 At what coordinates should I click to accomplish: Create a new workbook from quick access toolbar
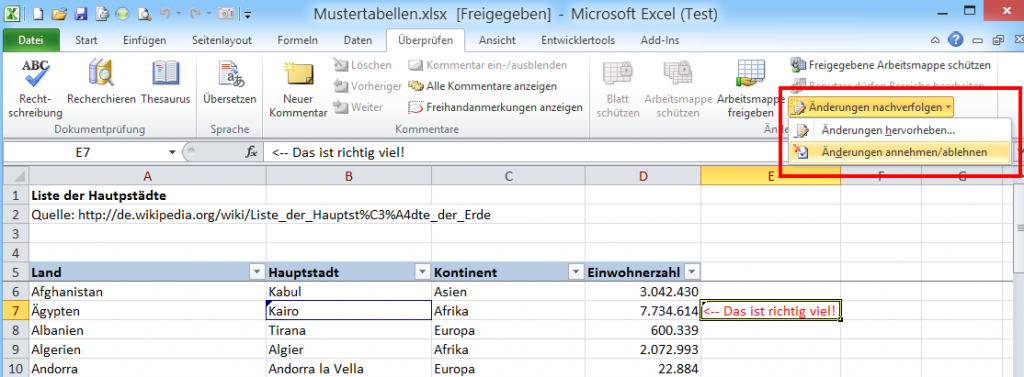click(x=39, y=13)
